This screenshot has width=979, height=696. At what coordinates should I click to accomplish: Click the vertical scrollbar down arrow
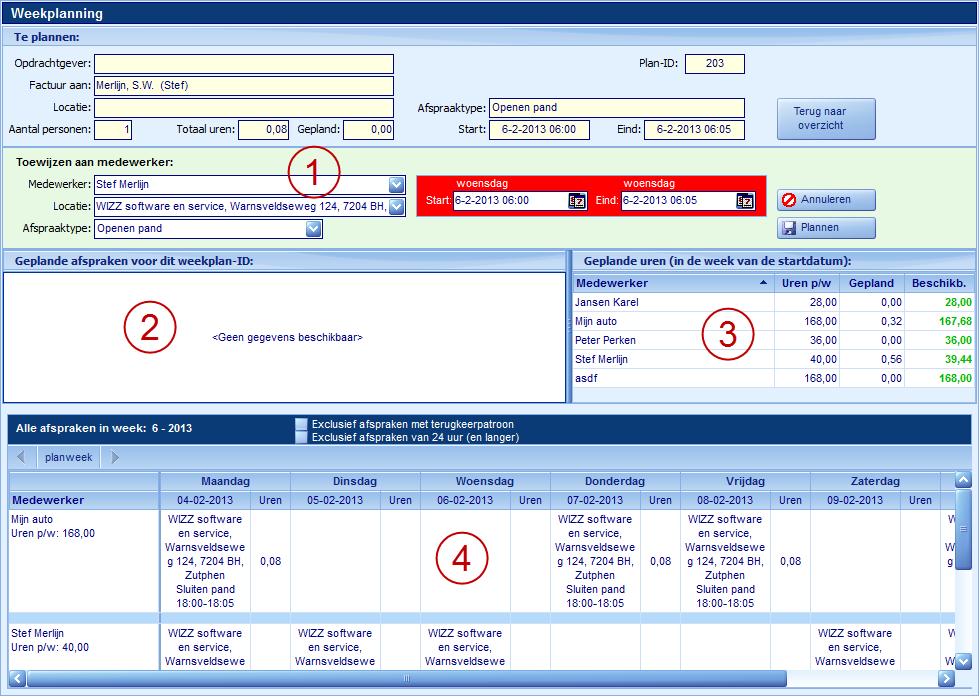(x=963, y=661)
